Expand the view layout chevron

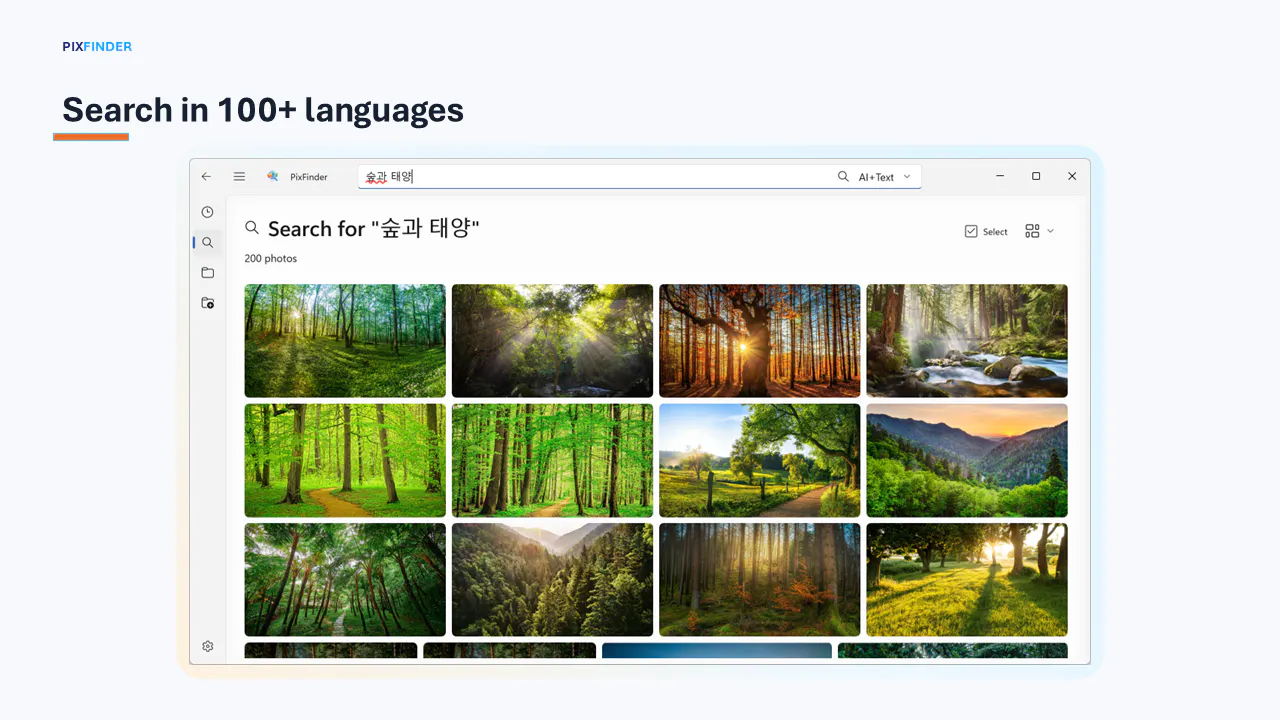tap(1050, 231)
